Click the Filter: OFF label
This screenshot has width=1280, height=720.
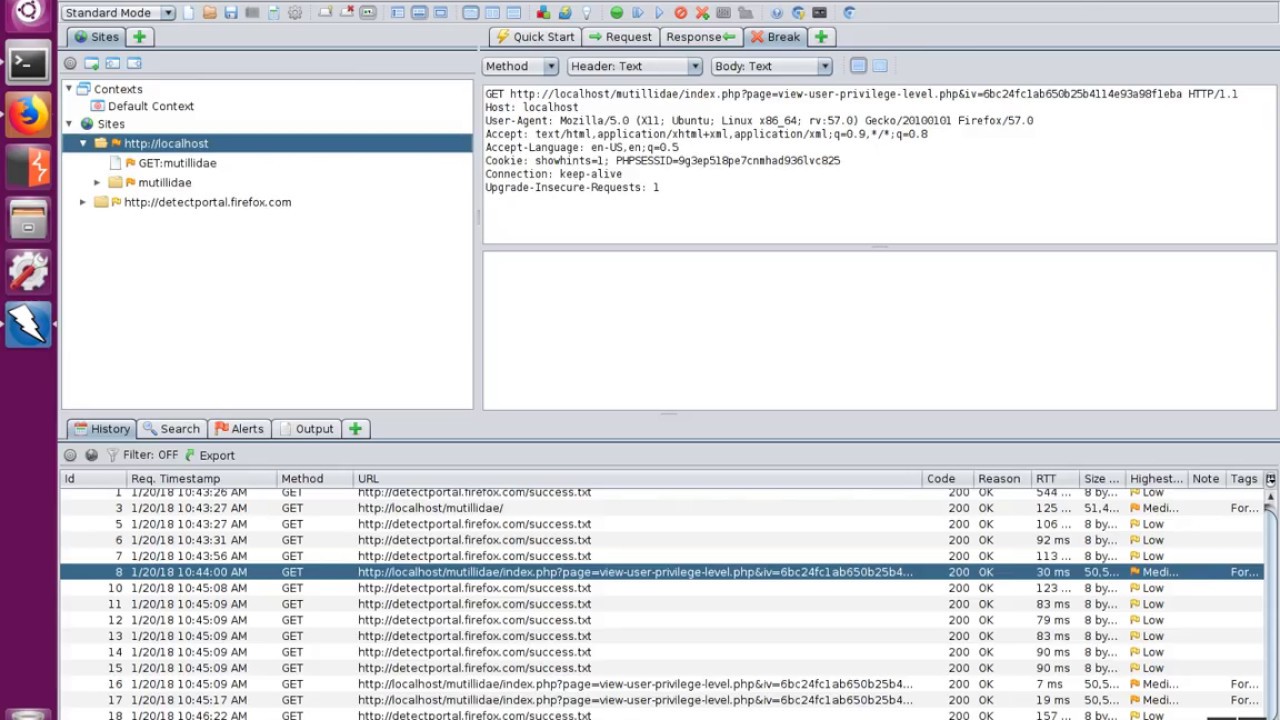[x=150, y=455]
